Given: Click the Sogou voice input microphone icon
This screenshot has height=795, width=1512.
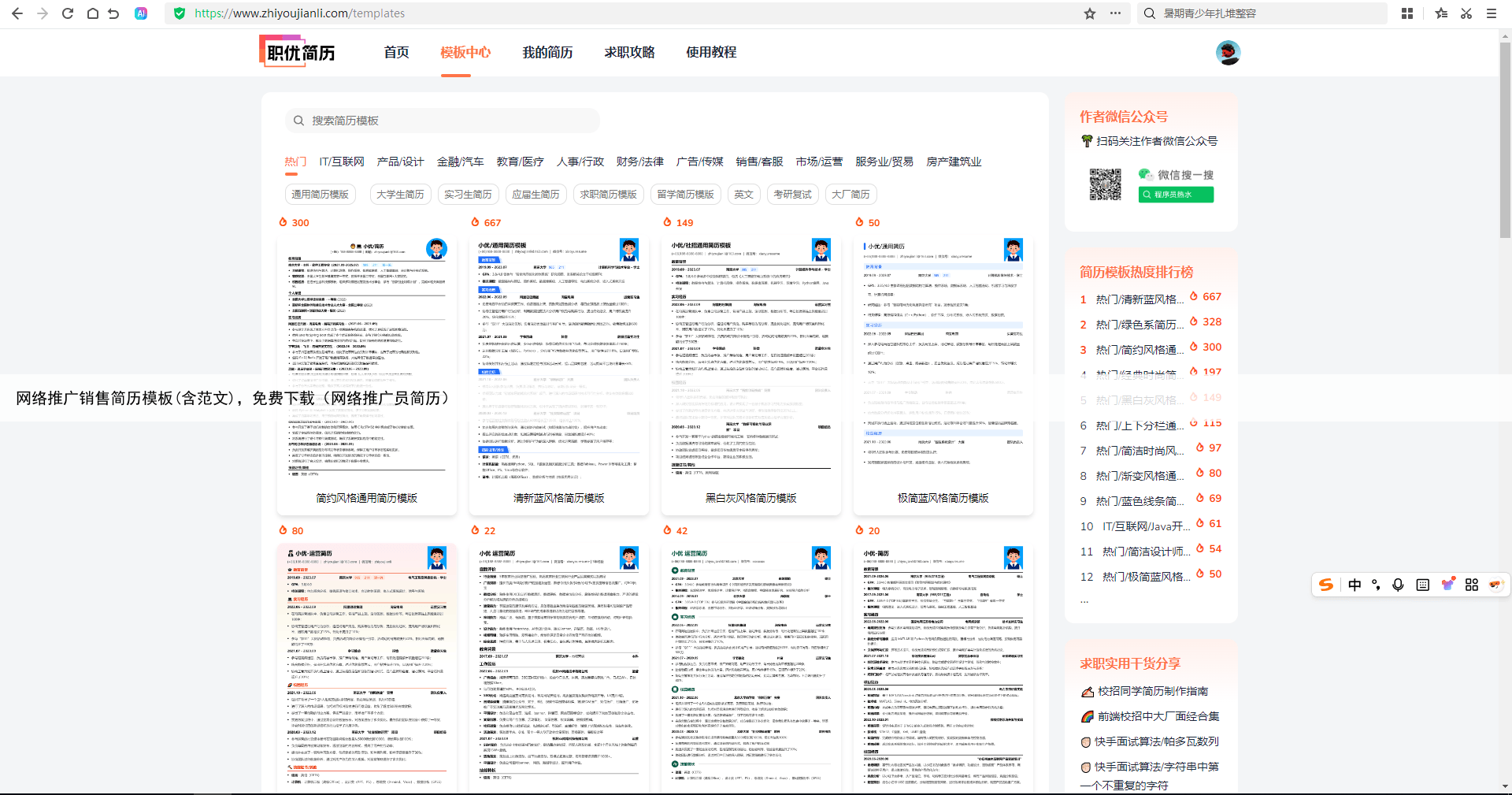Looking at the screenshot, I should coord(1398,585).
